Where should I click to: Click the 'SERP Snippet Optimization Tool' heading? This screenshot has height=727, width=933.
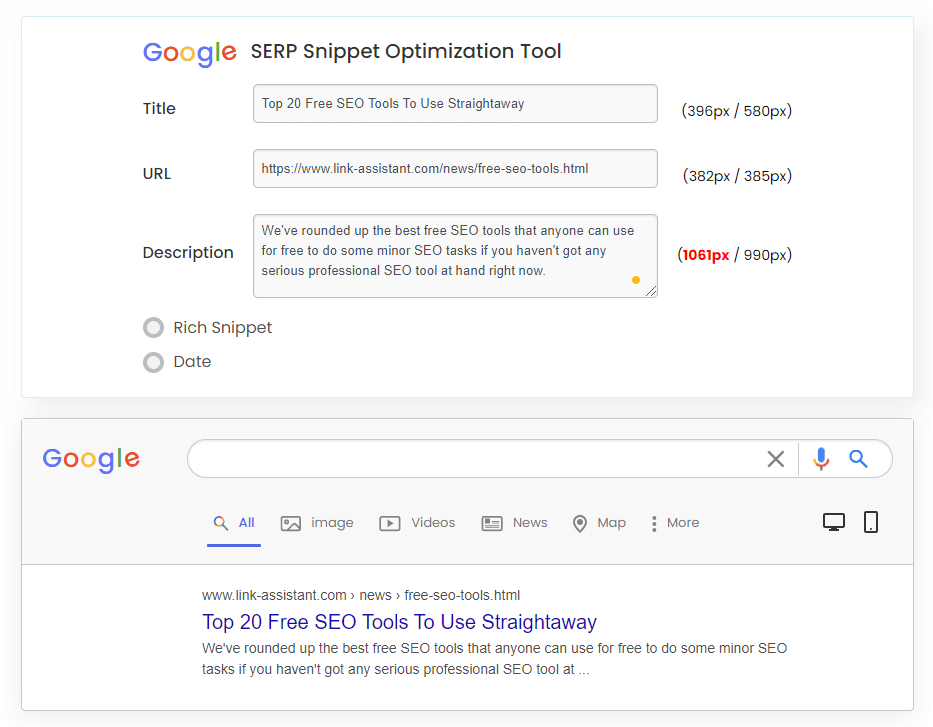pos(406,52)
